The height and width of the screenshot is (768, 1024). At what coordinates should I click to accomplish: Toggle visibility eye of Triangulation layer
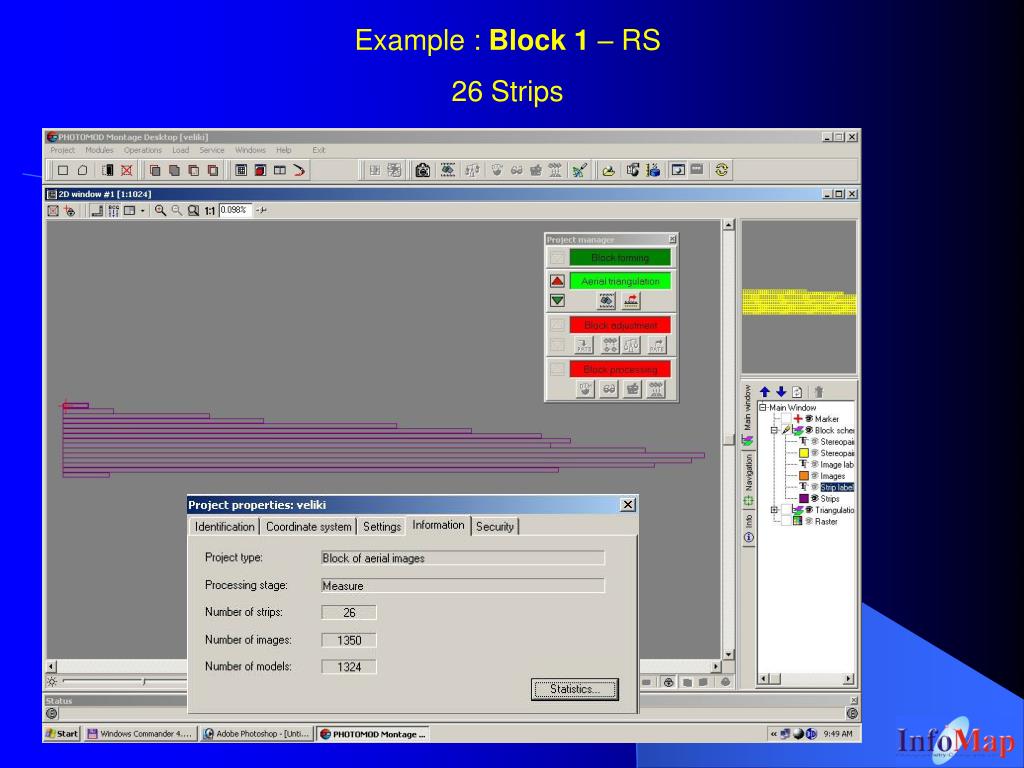coord(809,510)
